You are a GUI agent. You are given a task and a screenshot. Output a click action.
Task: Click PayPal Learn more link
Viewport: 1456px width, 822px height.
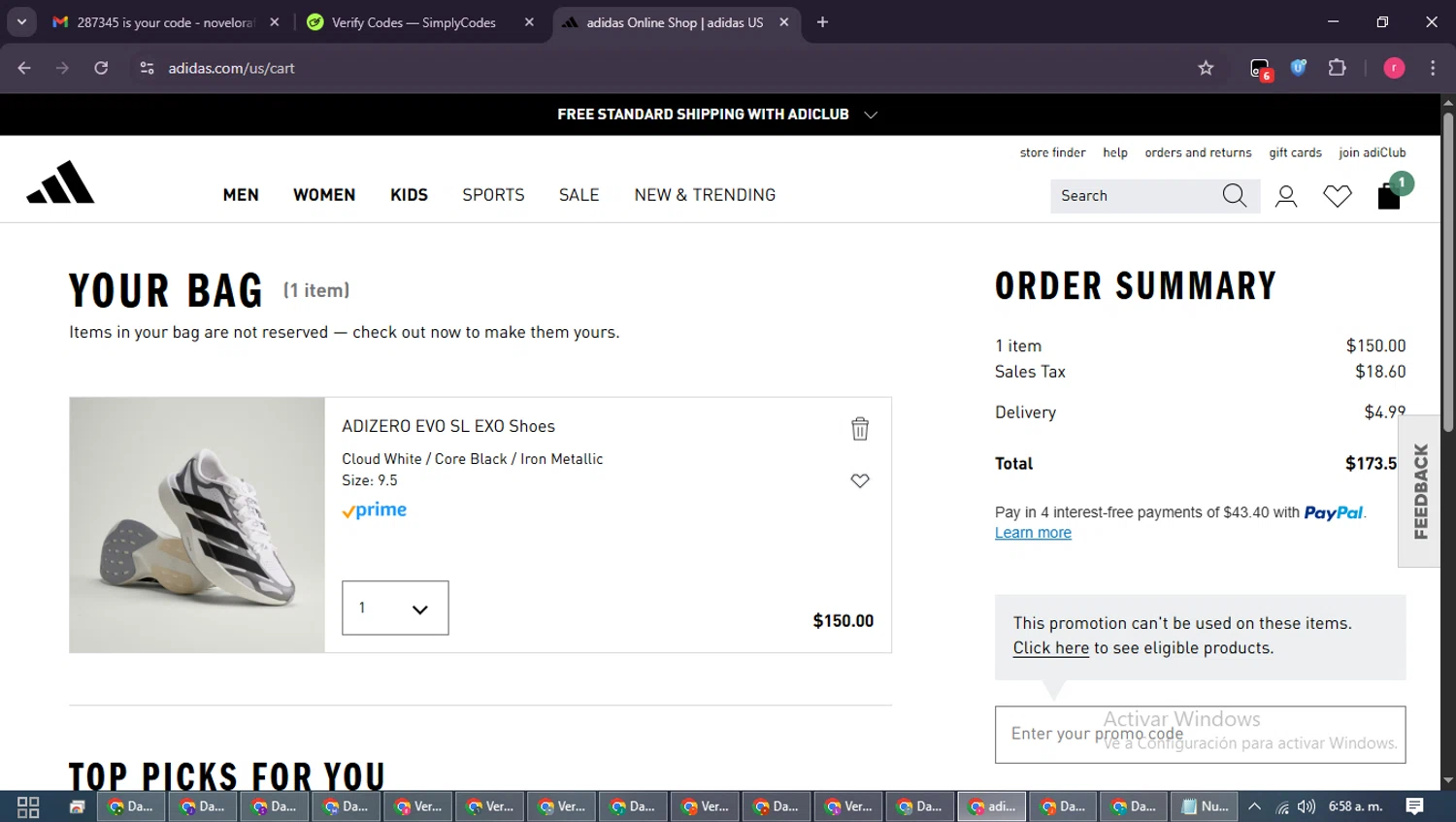(x=1033, y=533)
